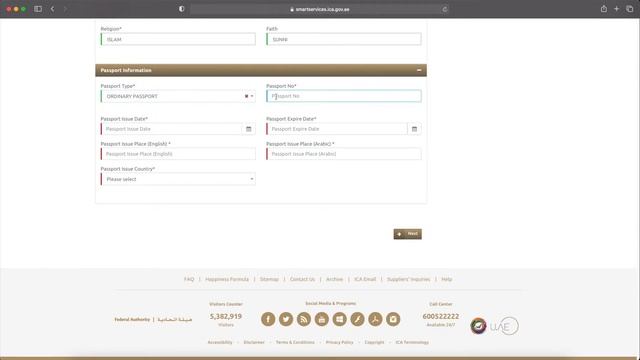Reload the page with the refresh icon
640x360 pixels.
tap(444, 9)
